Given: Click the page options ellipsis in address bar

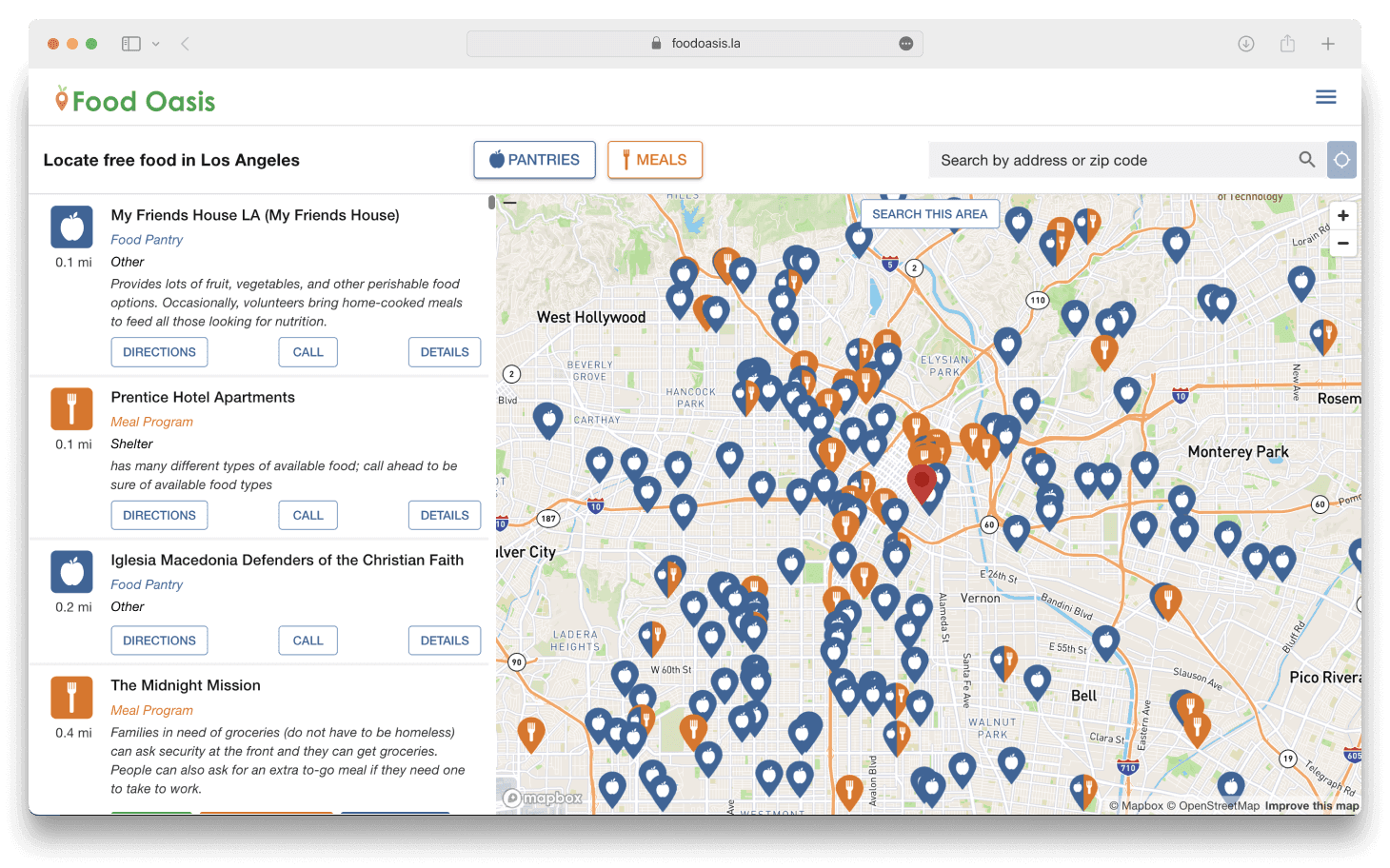Looking at the screenshot, I should (906, 44).
